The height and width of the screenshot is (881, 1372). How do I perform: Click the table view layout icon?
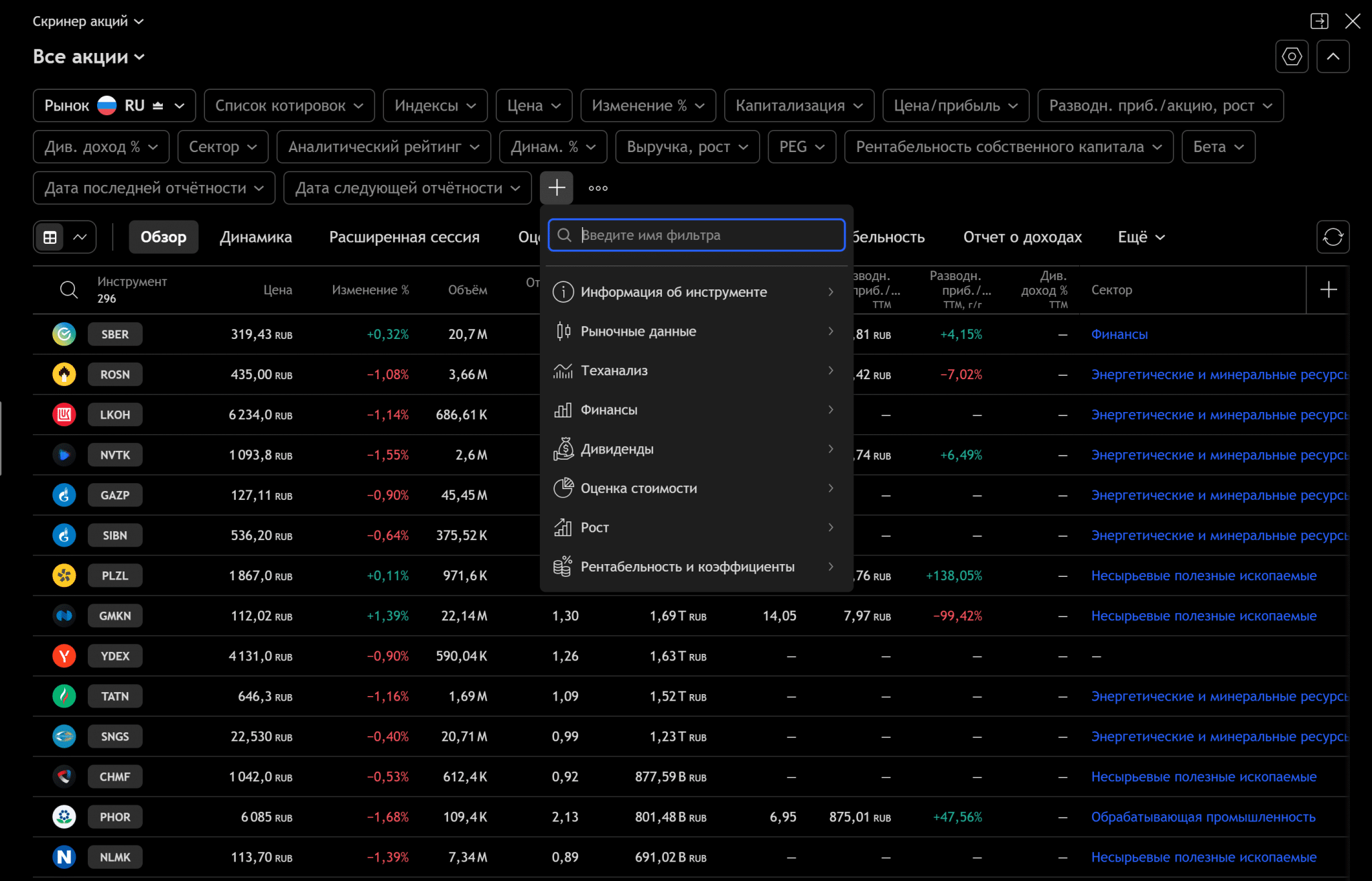pos(50,237)
